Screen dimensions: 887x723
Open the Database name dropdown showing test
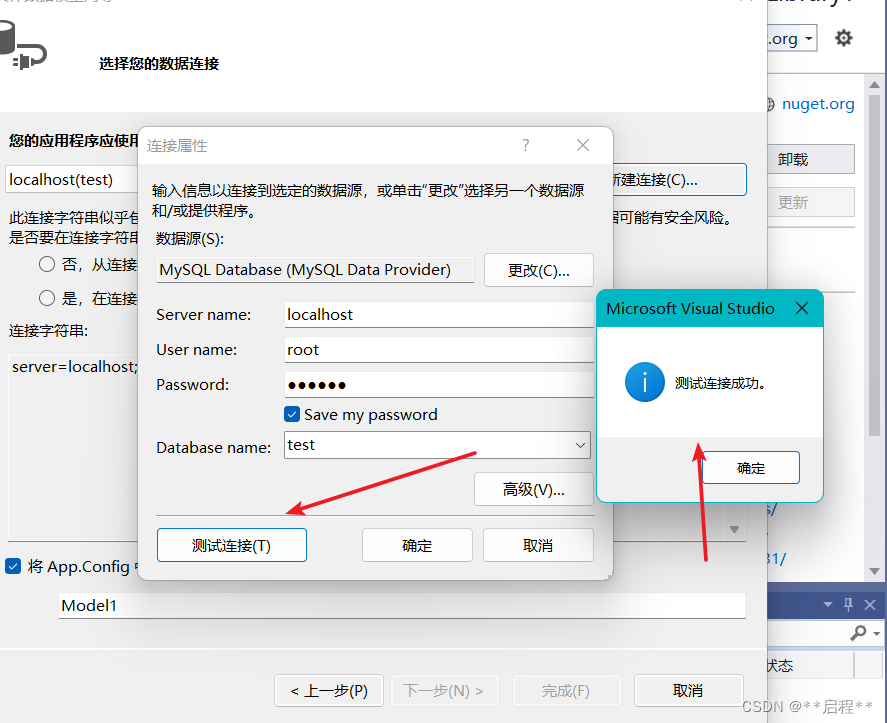(582, 445)
